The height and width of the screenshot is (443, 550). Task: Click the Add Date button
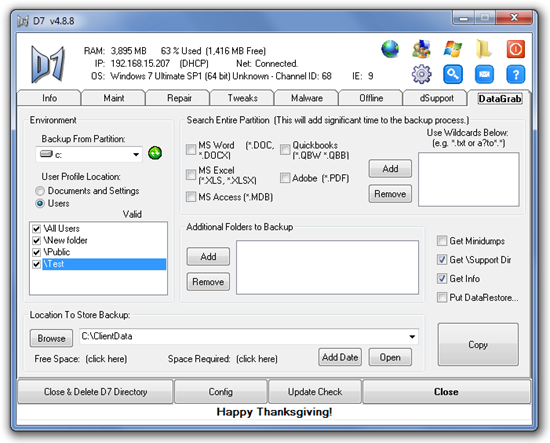click(x=340, y=357)
